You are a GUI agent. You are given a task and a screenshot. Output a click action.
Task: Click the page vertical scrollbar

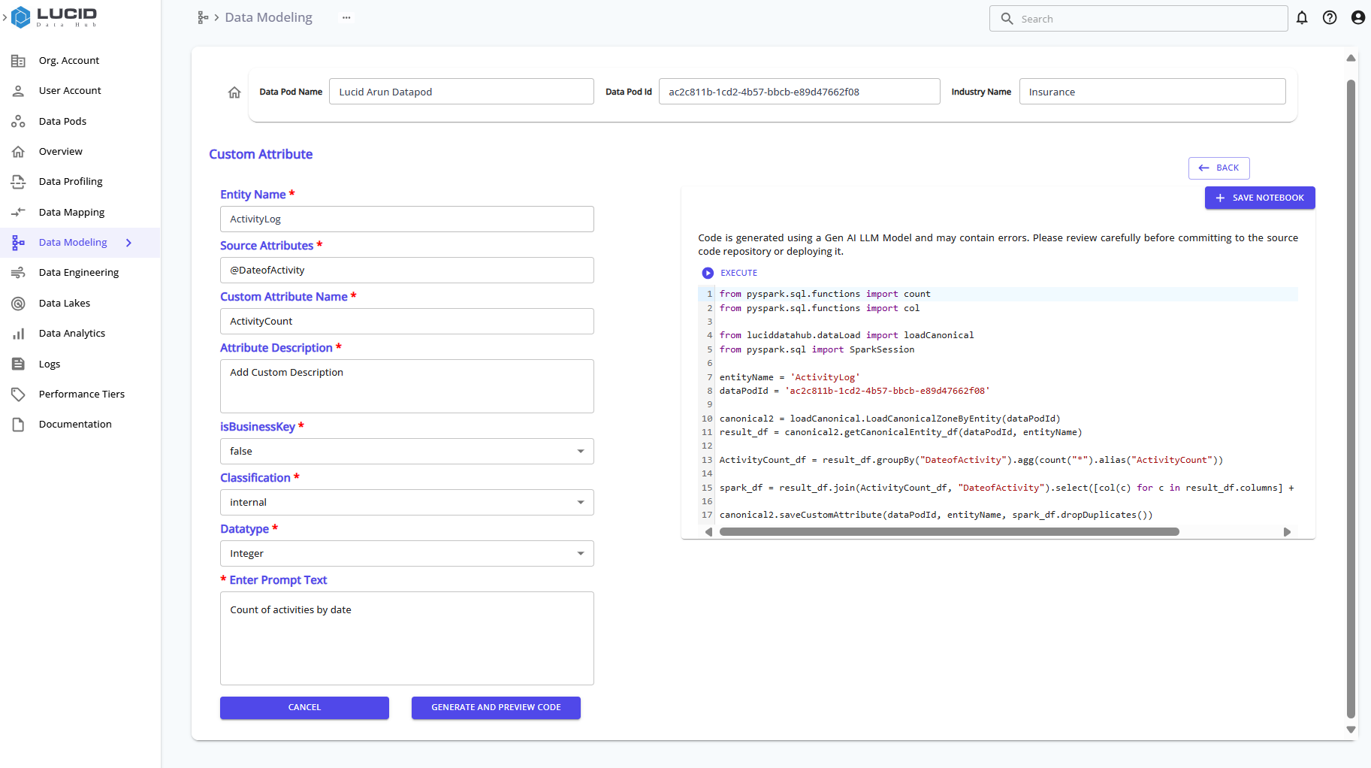1351,398
